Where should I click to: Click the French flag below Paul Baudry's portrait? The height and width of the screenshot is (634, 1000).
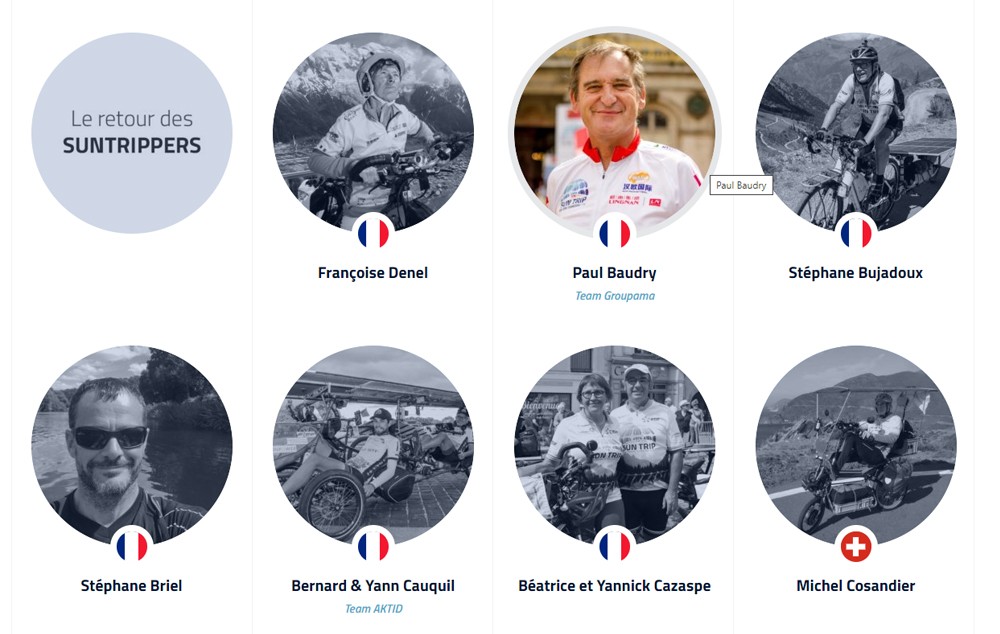pos(614,233)
